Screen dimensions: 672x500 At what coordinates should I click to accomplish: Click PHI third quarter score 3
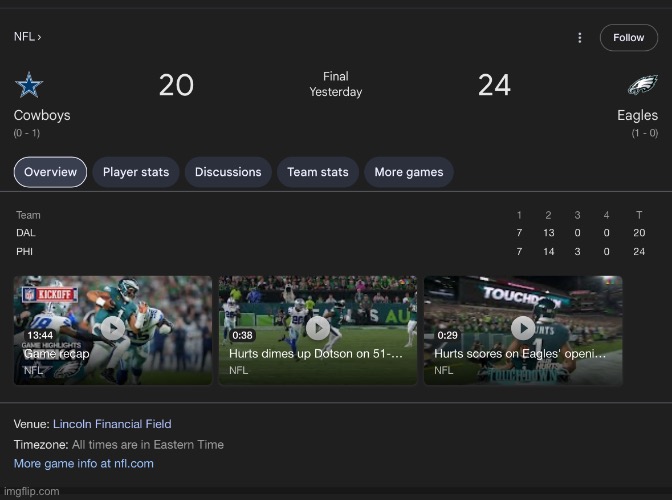(x=577, y=251)
